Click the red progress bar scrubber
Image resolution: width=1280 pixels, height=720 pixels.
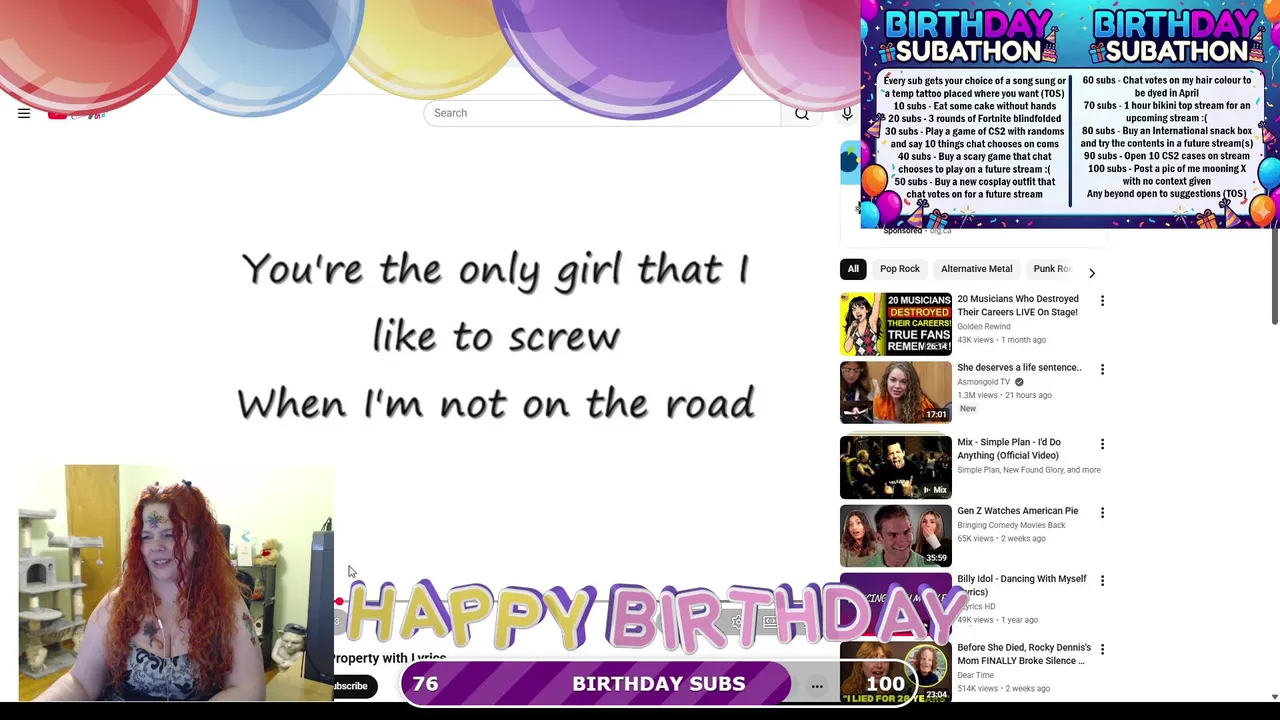339,601
